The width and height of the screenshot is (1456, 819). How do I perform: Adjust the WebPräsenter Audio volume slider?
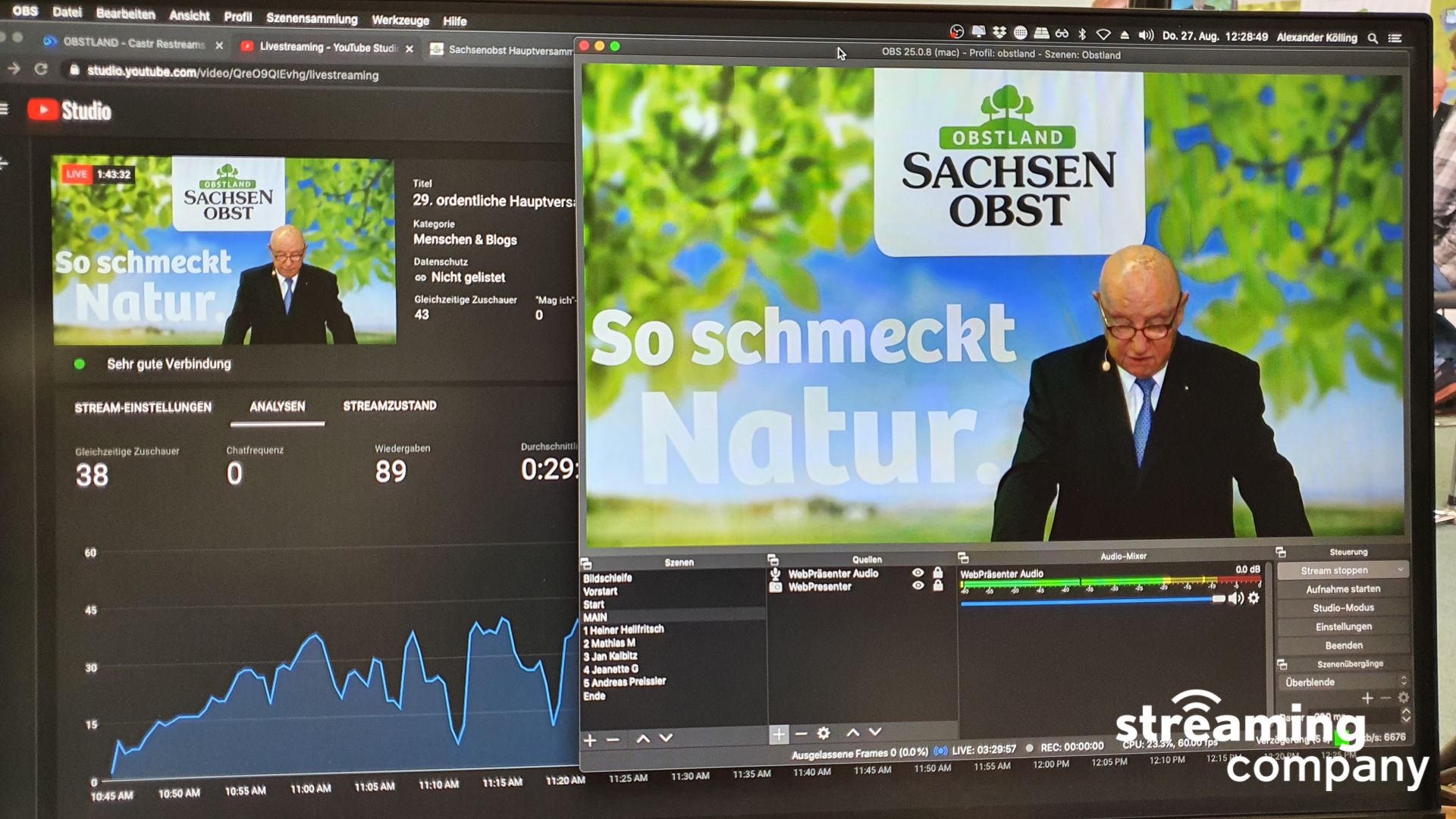tap(1093, 600)
